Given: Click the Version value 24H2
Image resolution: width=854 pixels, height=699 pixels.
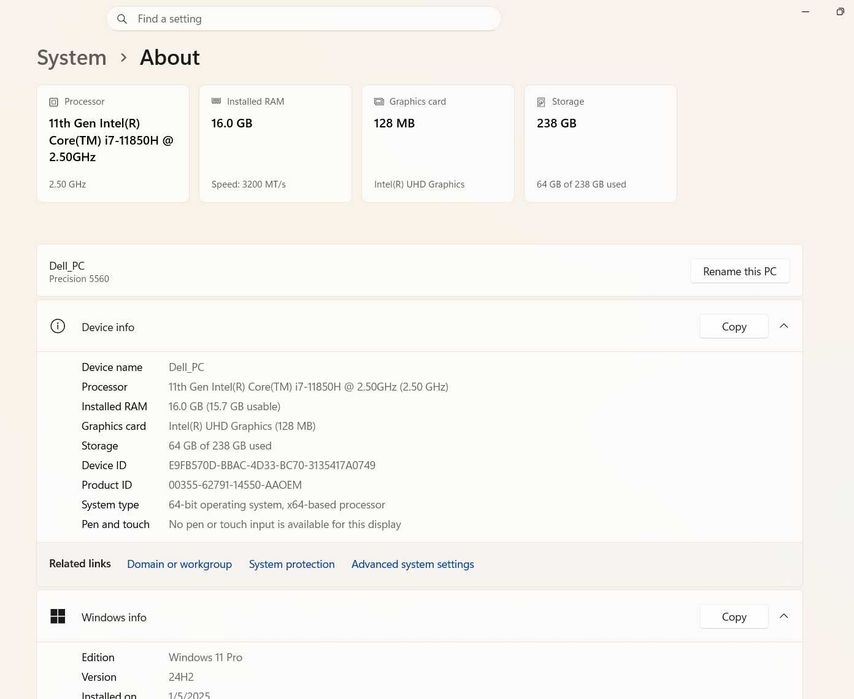Looking at the screenshot, I should [x=181, y=677].
